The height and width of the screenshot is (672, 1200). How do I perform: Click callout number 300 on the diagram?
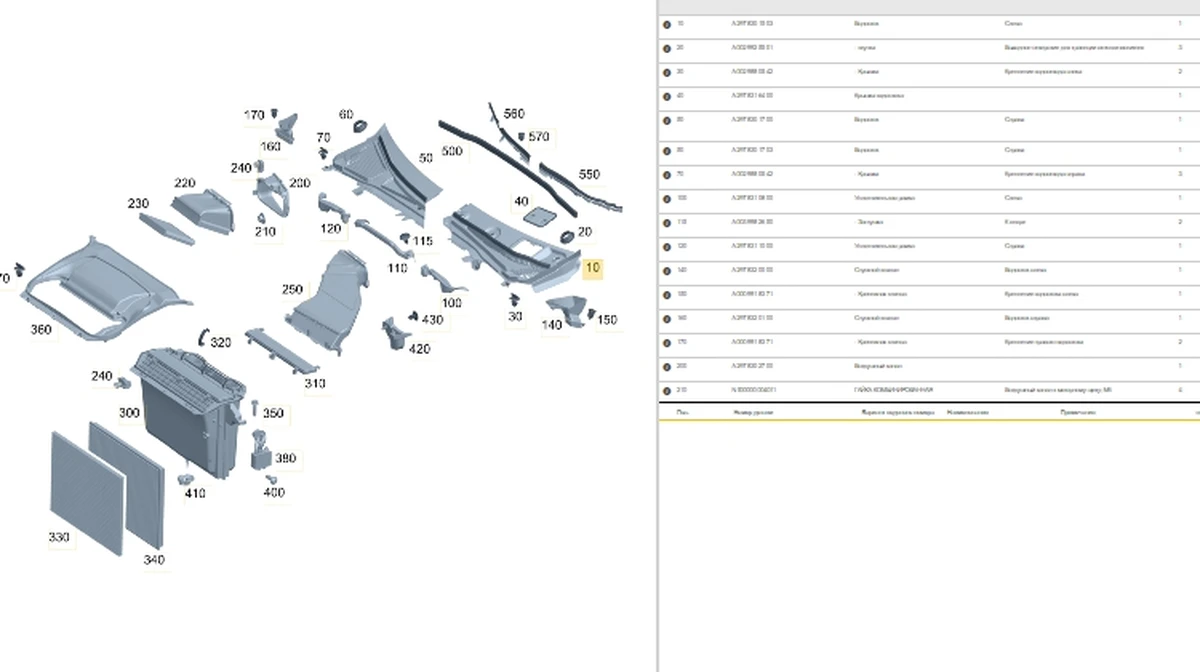tap(129, 413)
